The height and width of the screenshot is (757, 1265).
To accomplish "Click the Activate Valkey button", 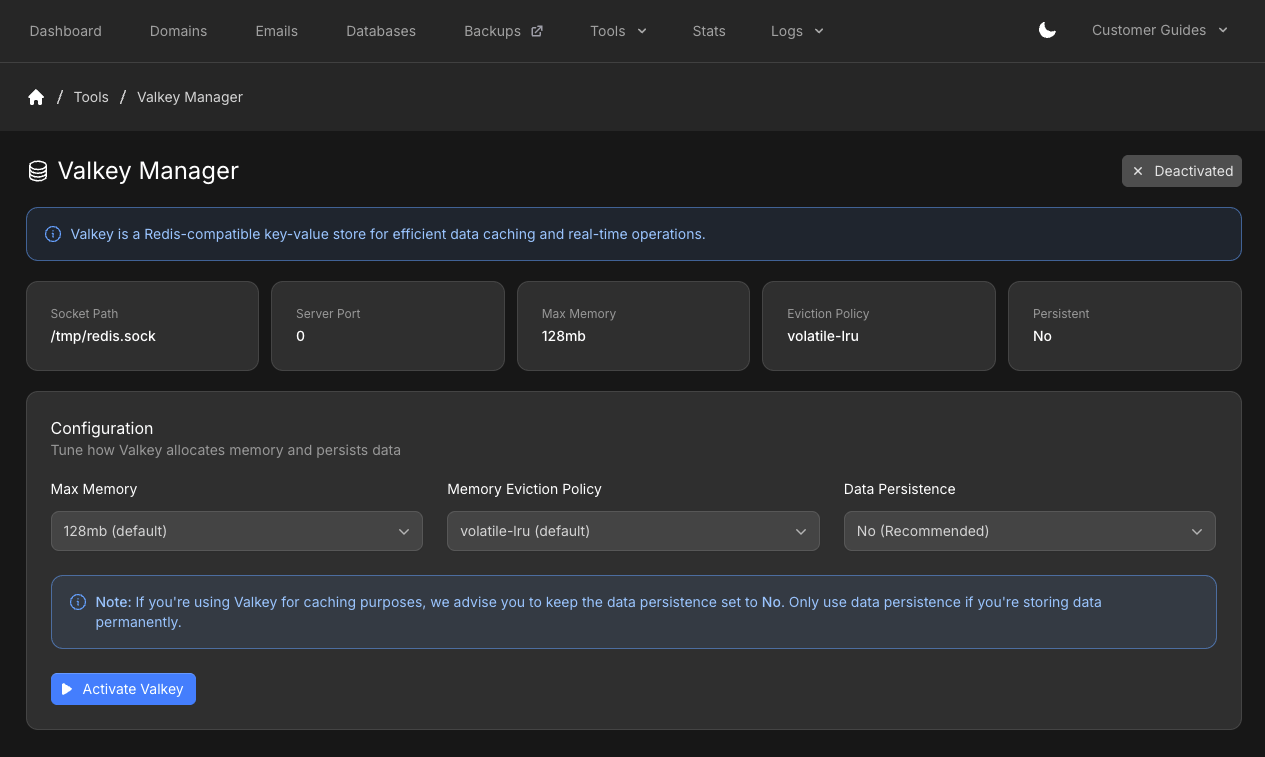I will (x=123, y=689).
